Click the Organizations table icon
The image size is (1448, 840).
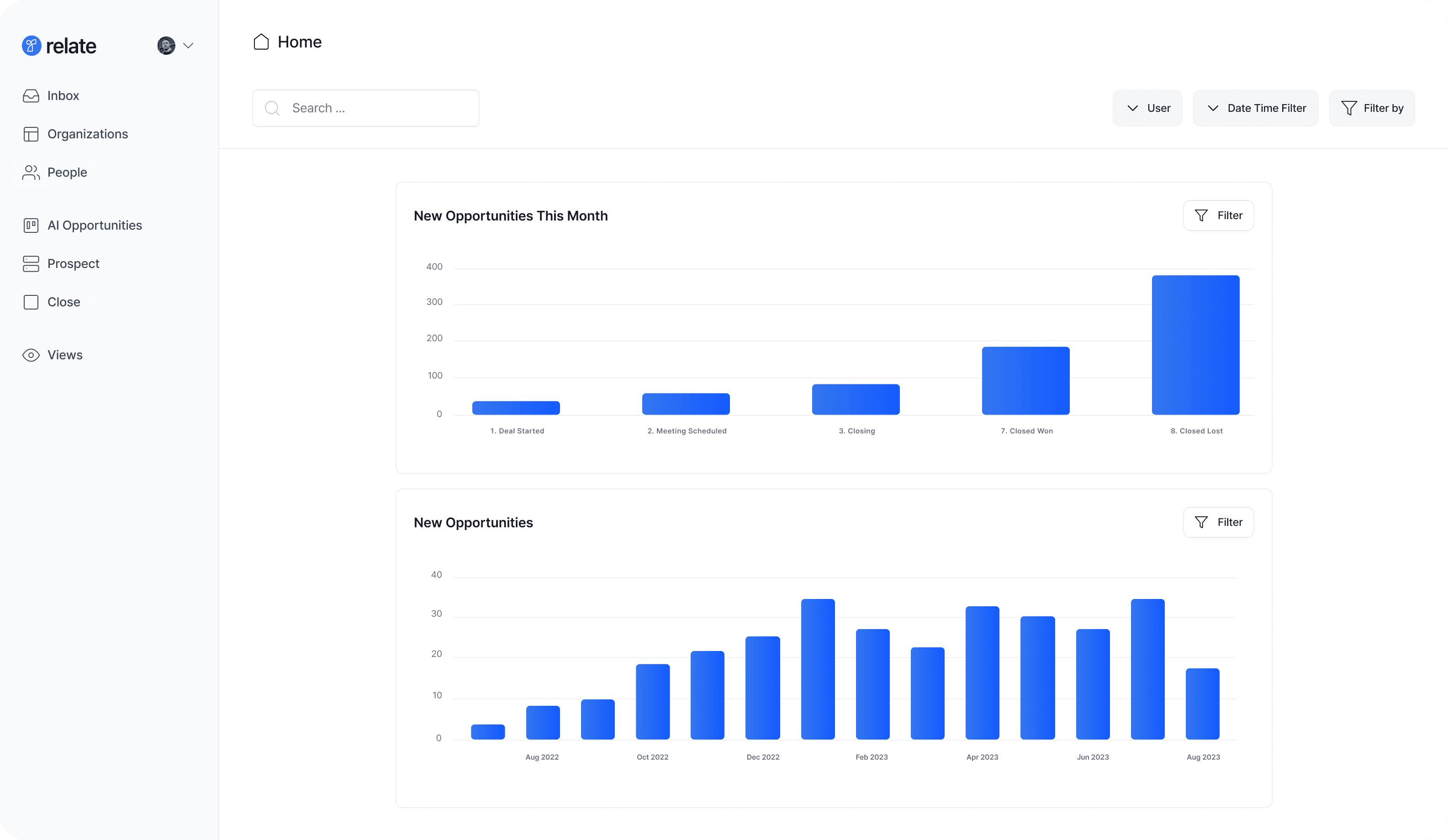coord(31,134)
